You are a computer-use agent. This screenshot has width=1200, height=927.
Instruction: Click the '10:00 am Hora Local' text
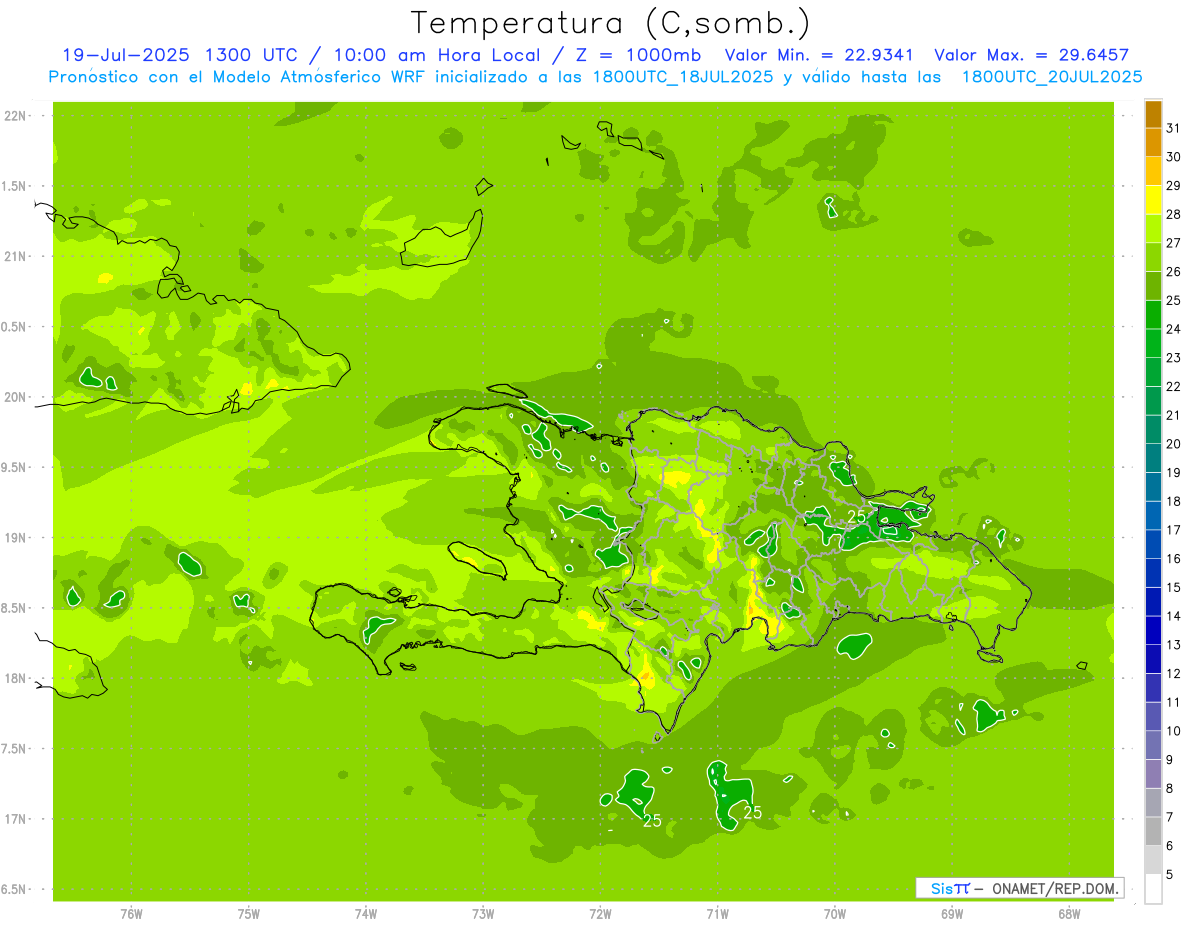437,55
